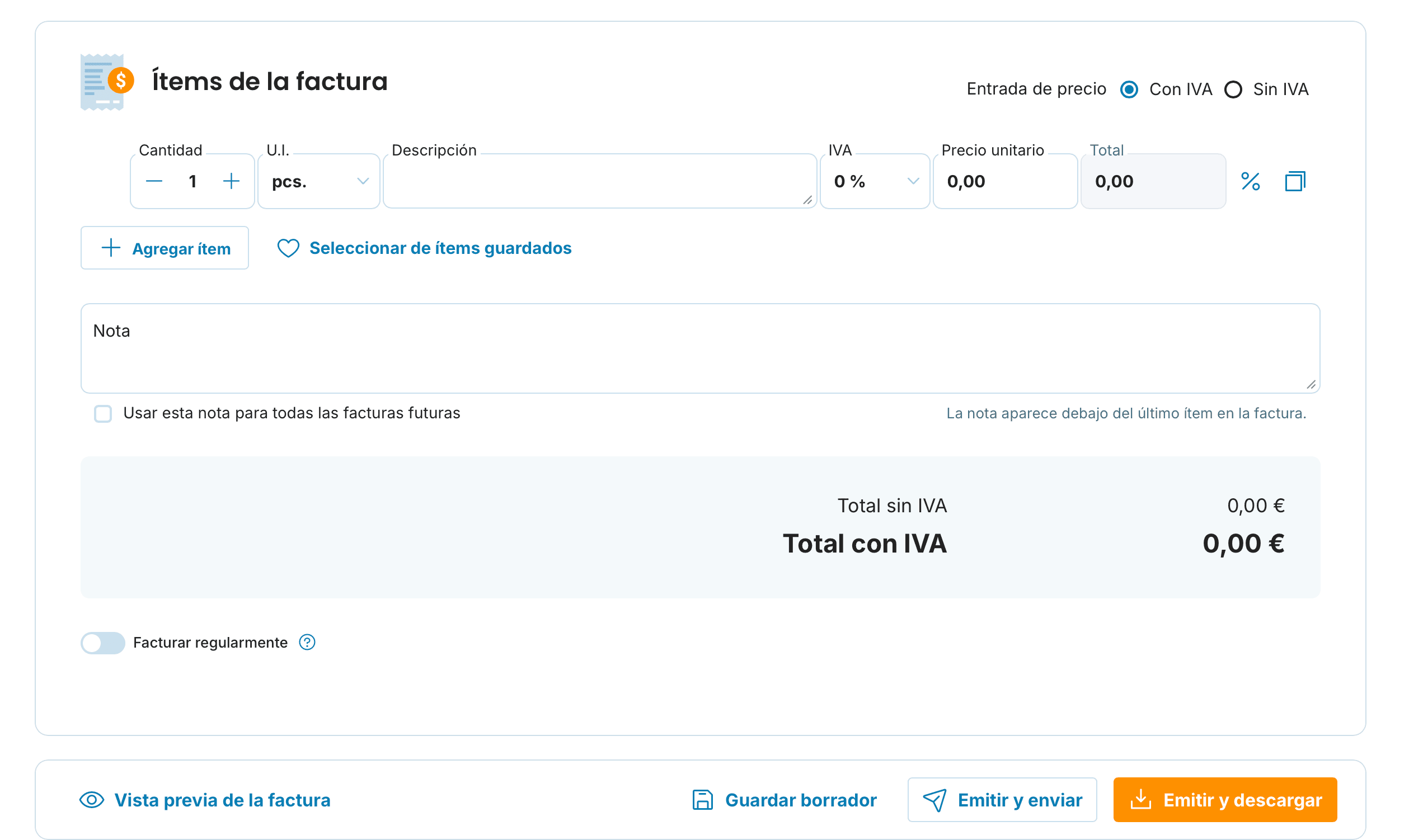The height and width of the screenshot is (840, 1409).
Task: Decrease quantity with the minus icon
Action: (154, 181)
